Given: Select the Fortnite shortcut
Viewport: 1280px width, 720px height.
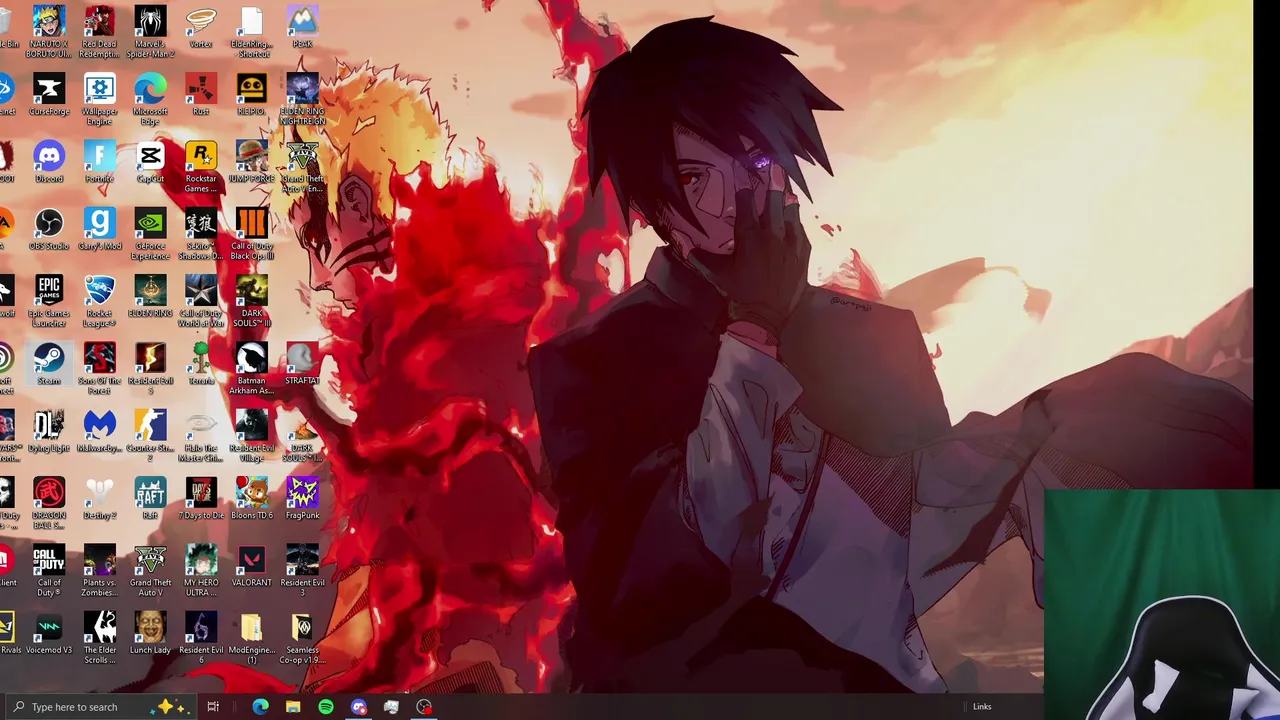Looking at the screenshot, I should (x=99, y=162).
